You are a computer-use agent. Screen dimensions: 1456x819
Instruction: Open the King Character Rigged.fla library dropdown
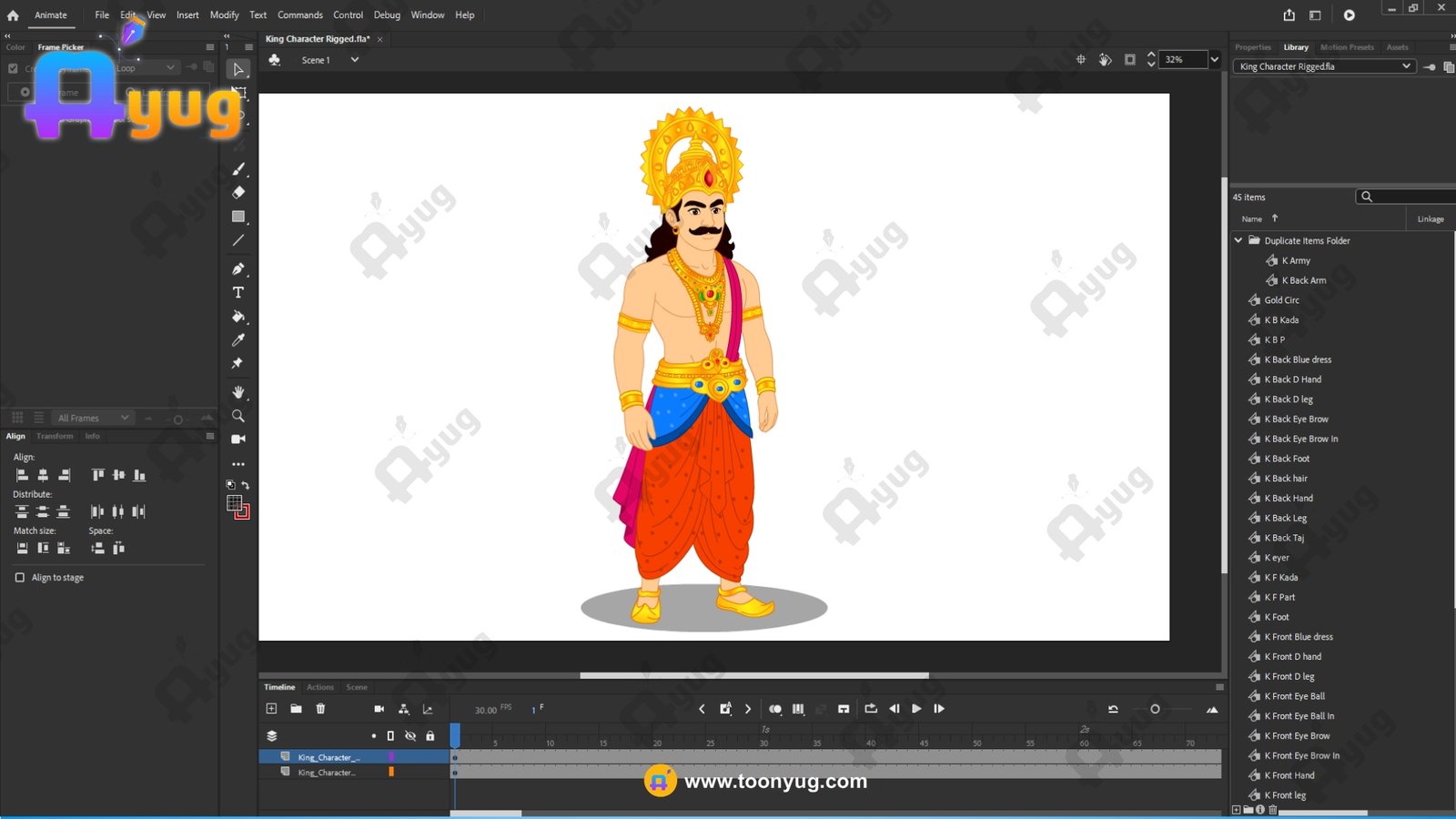point(1325,66)
